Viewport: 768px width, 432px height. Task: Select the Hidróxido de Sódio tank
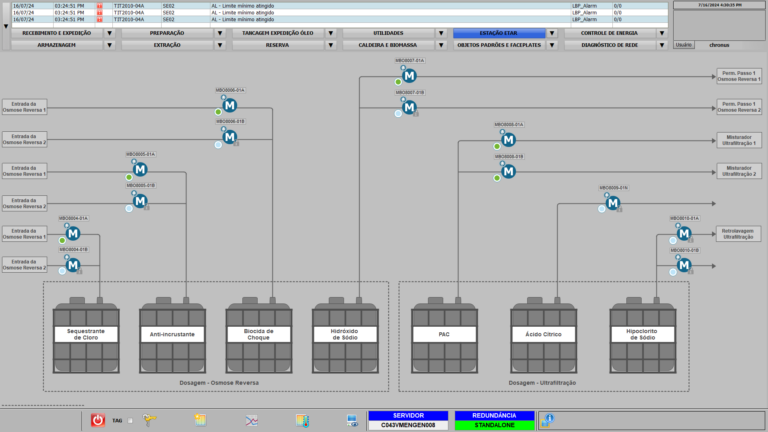[x=345, y=335]
